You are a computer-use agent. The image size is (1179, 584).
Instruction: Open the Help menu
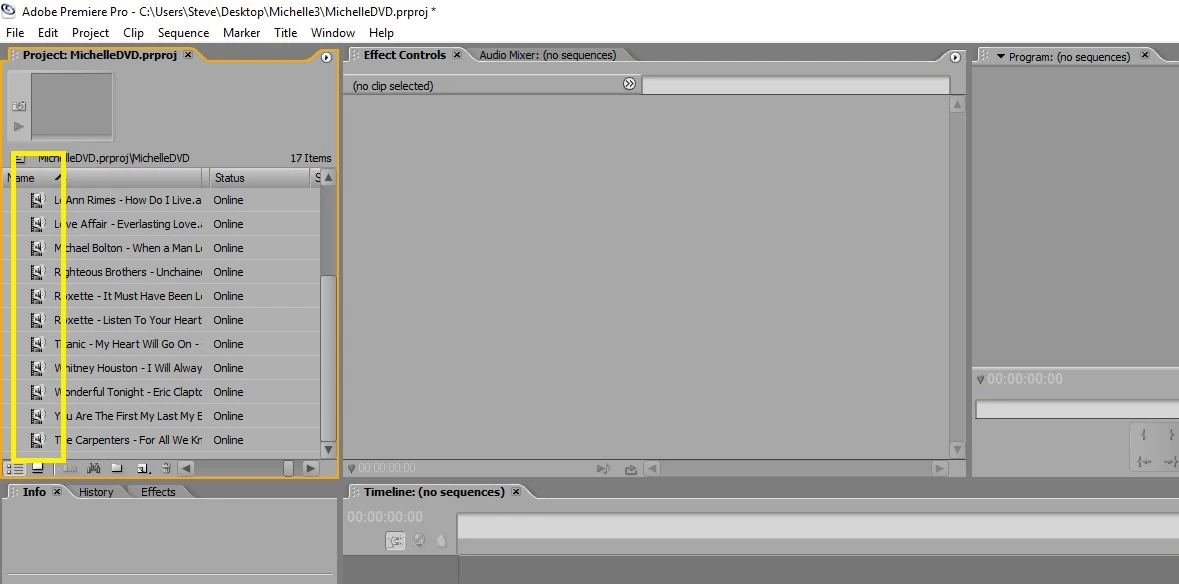[x=381, y=32]
